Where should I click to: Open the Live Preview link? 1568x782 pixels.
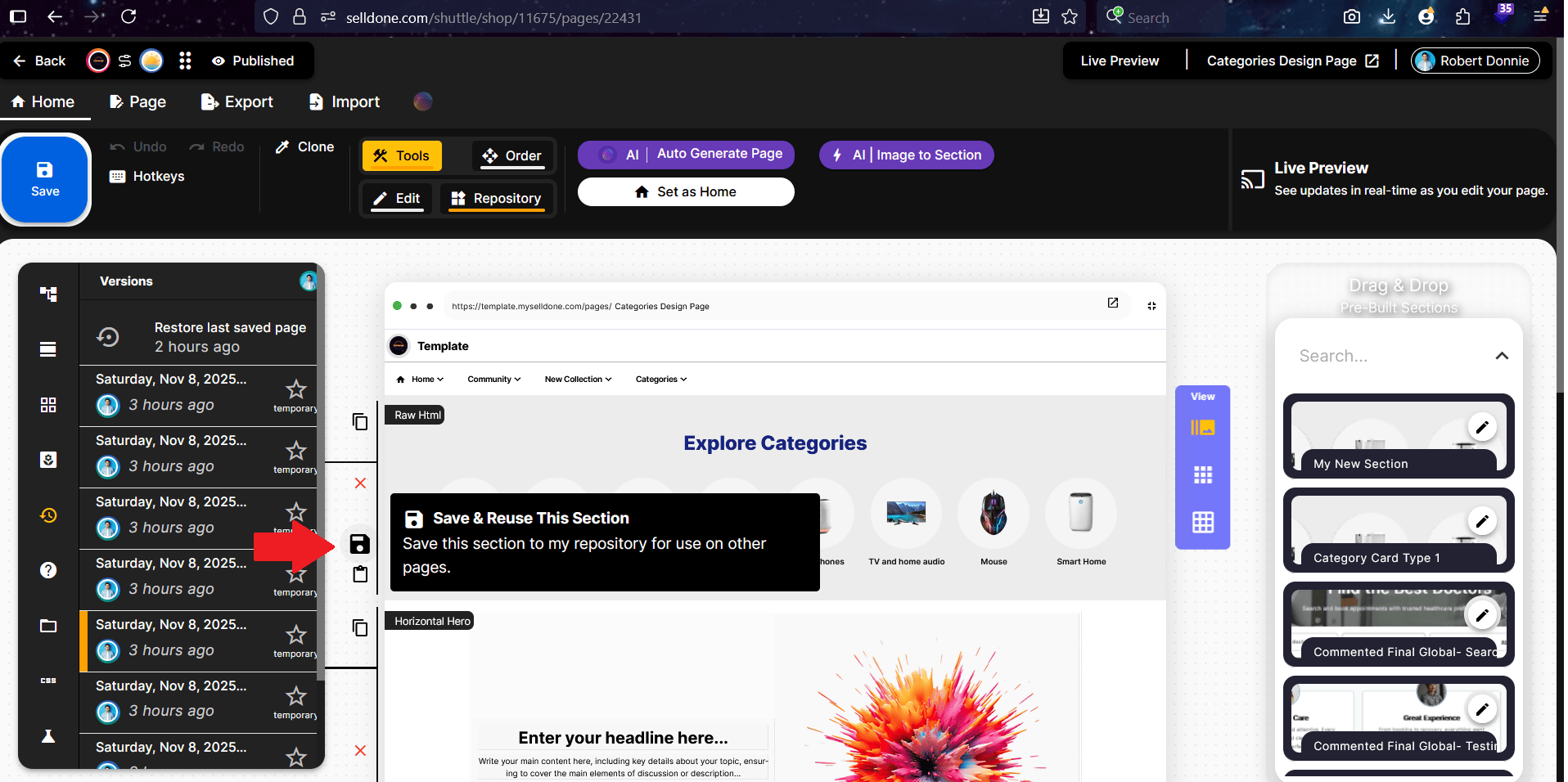click(1120, 61)
